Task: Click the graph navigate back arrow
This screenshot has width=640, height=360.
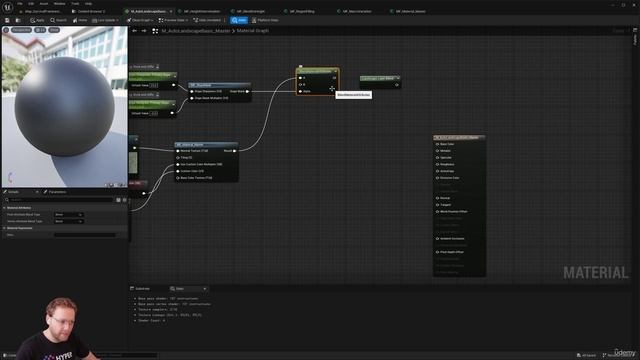Action: [135, 31]
